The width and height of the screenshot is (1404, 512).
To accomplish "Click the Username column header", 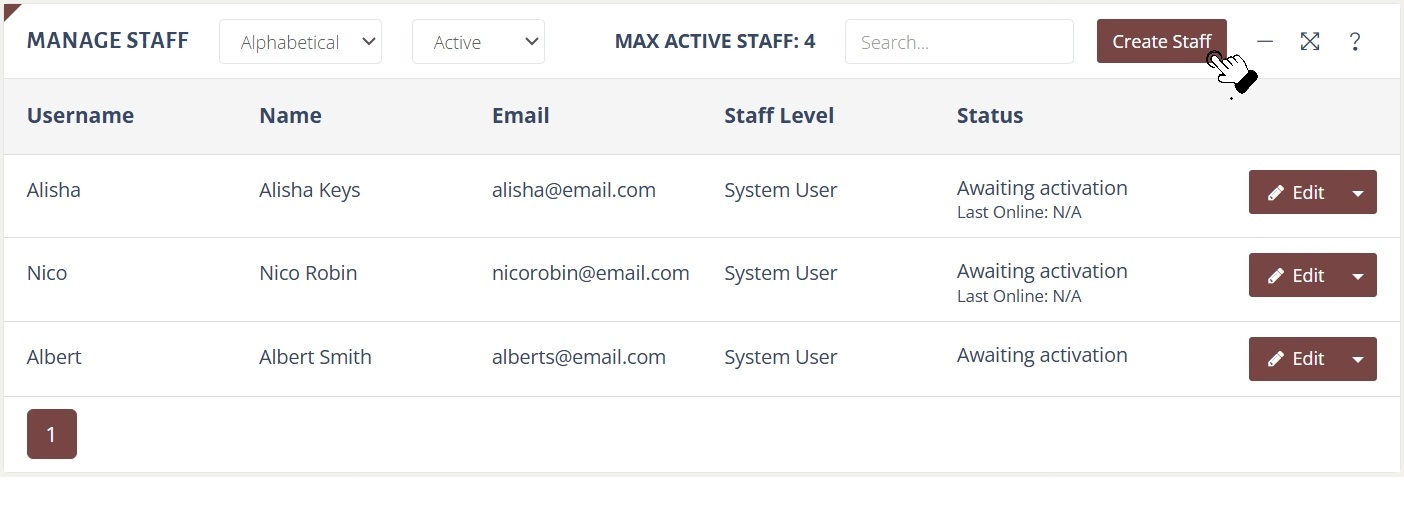I will 80,115.
